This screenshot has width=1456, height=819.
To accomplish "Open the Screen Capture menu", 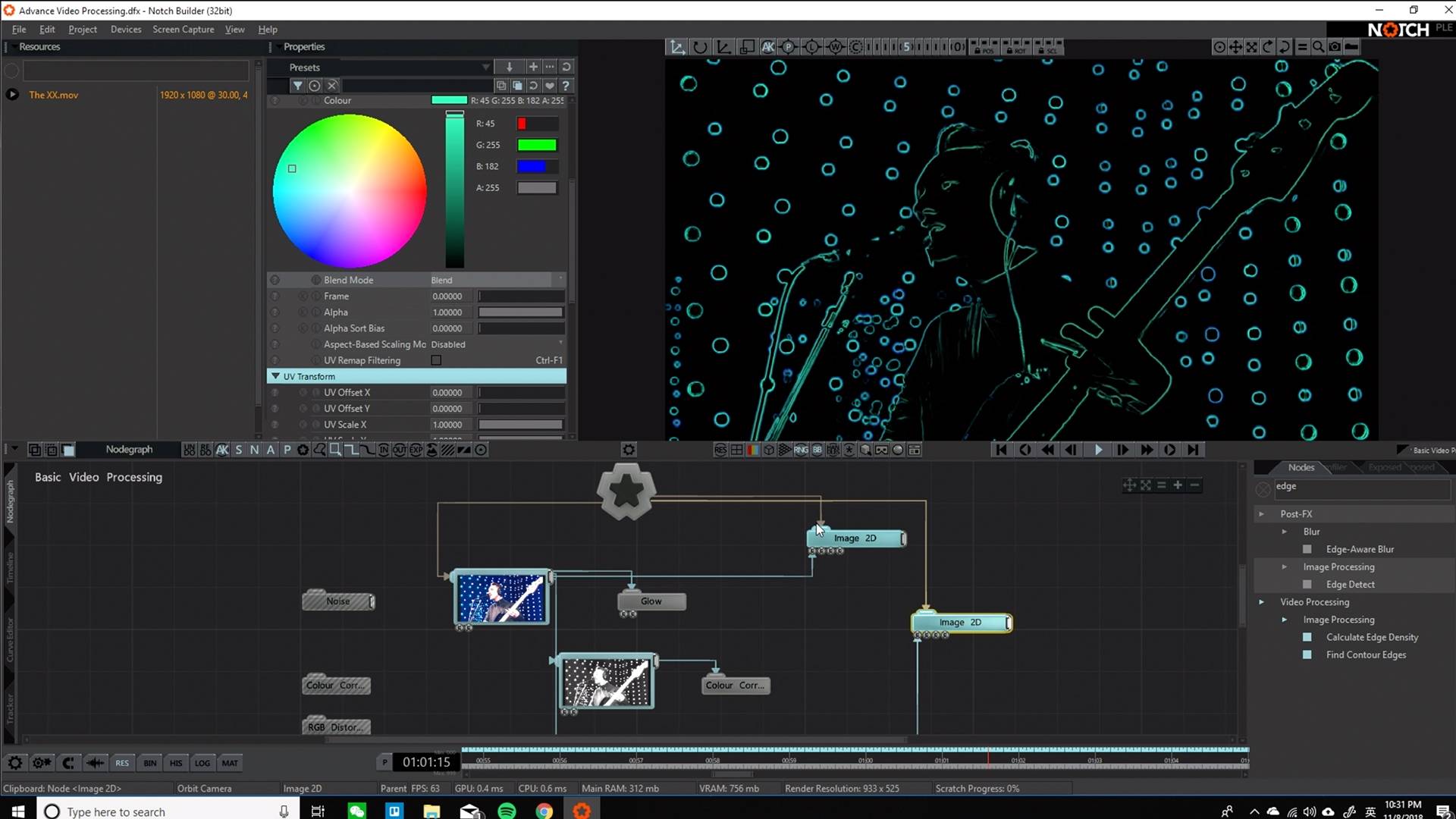I will [x=183, y=29].
